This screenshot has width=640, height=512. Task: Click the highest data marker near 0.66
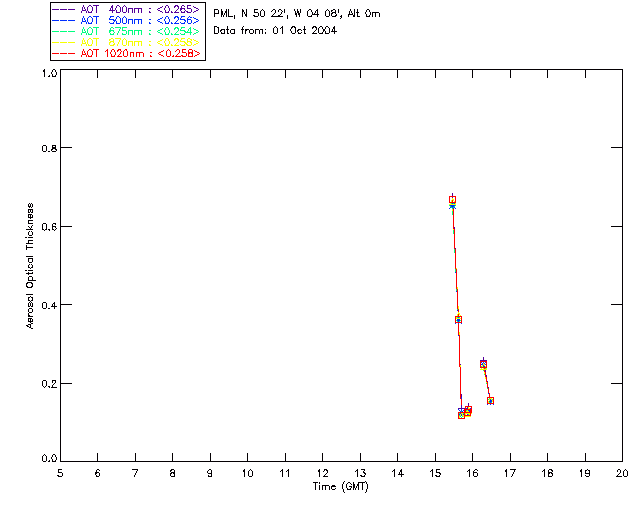[x=452, y=200]
